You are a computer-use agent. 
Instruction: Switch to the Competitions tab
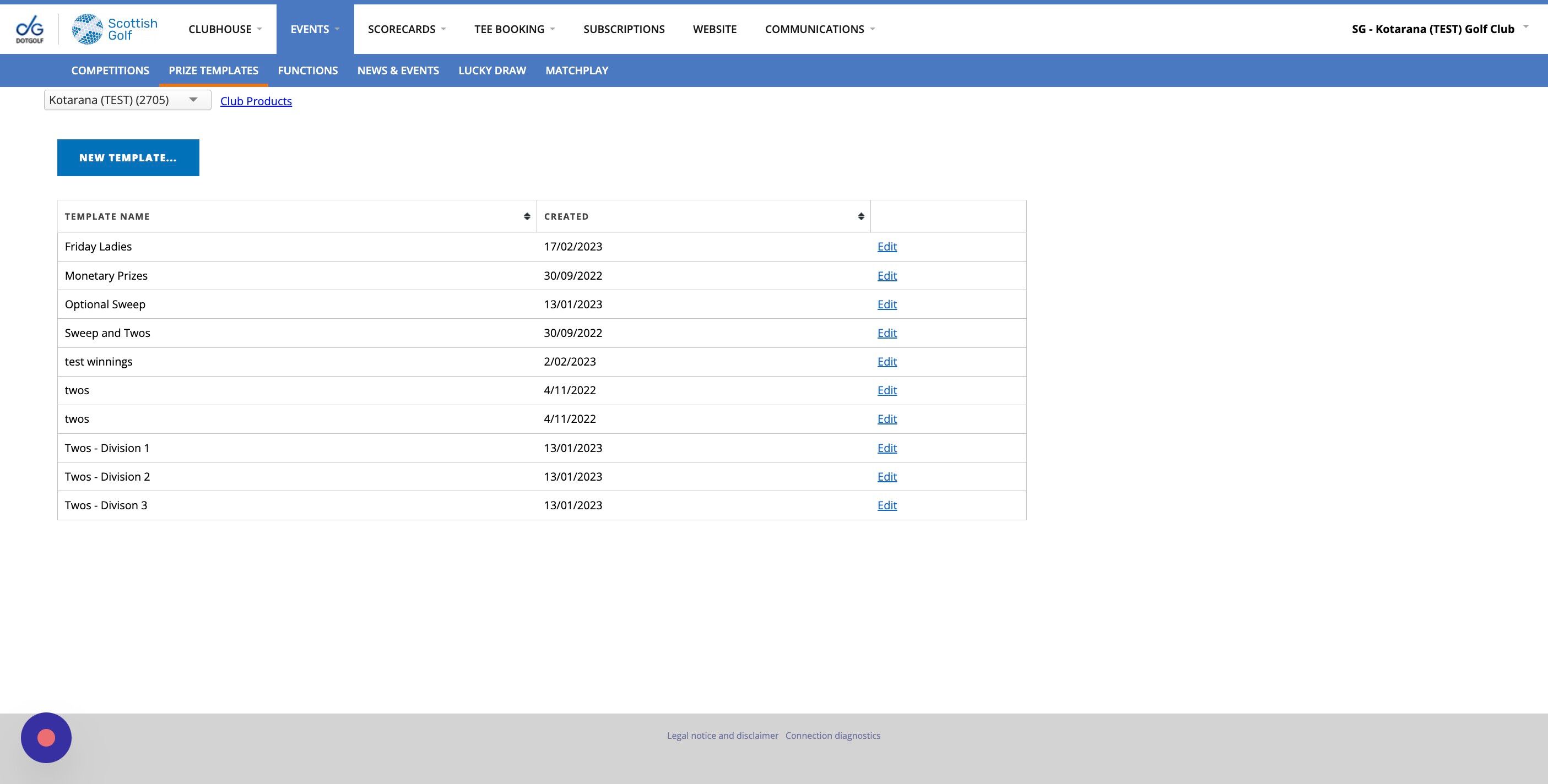110,70
